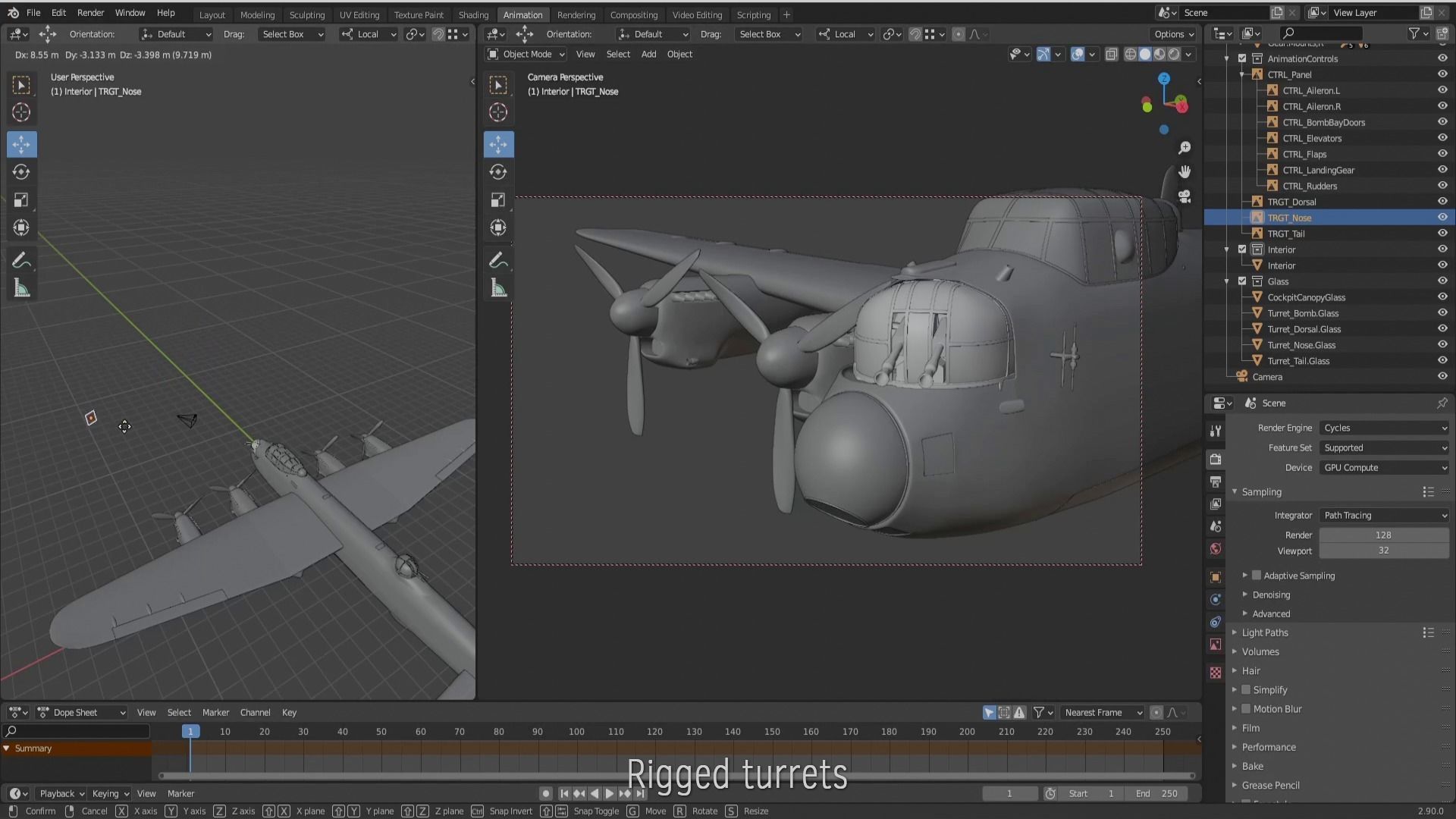Enable the Motion Blur checkbox
Image resolution: width=1456 pixels, height=819 pixels.
tap(1246, 709)
